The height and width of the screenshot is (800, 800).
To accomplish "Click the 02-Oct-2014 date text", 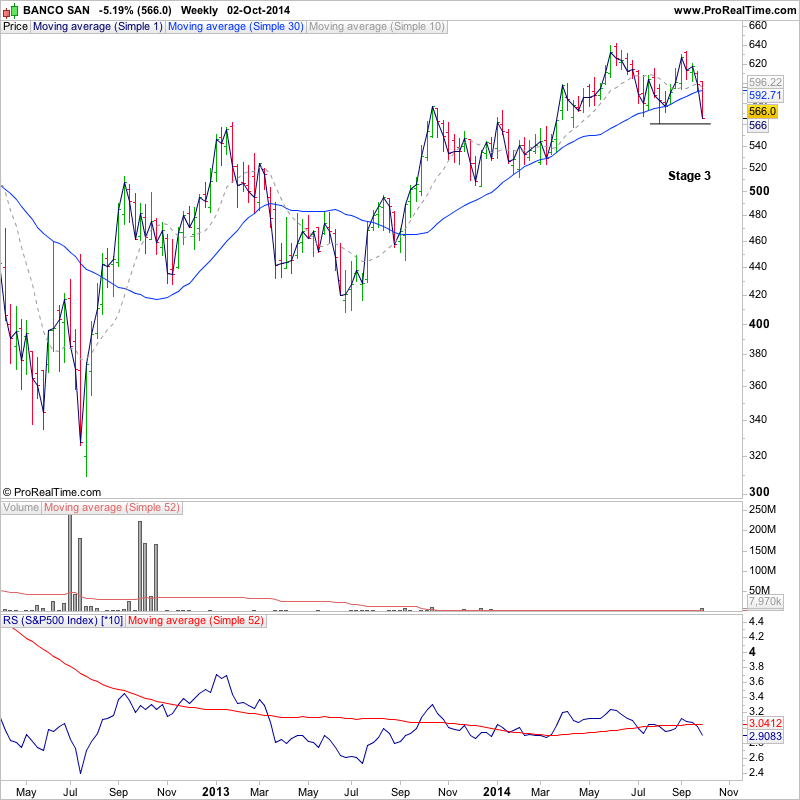I will [258, 10].
